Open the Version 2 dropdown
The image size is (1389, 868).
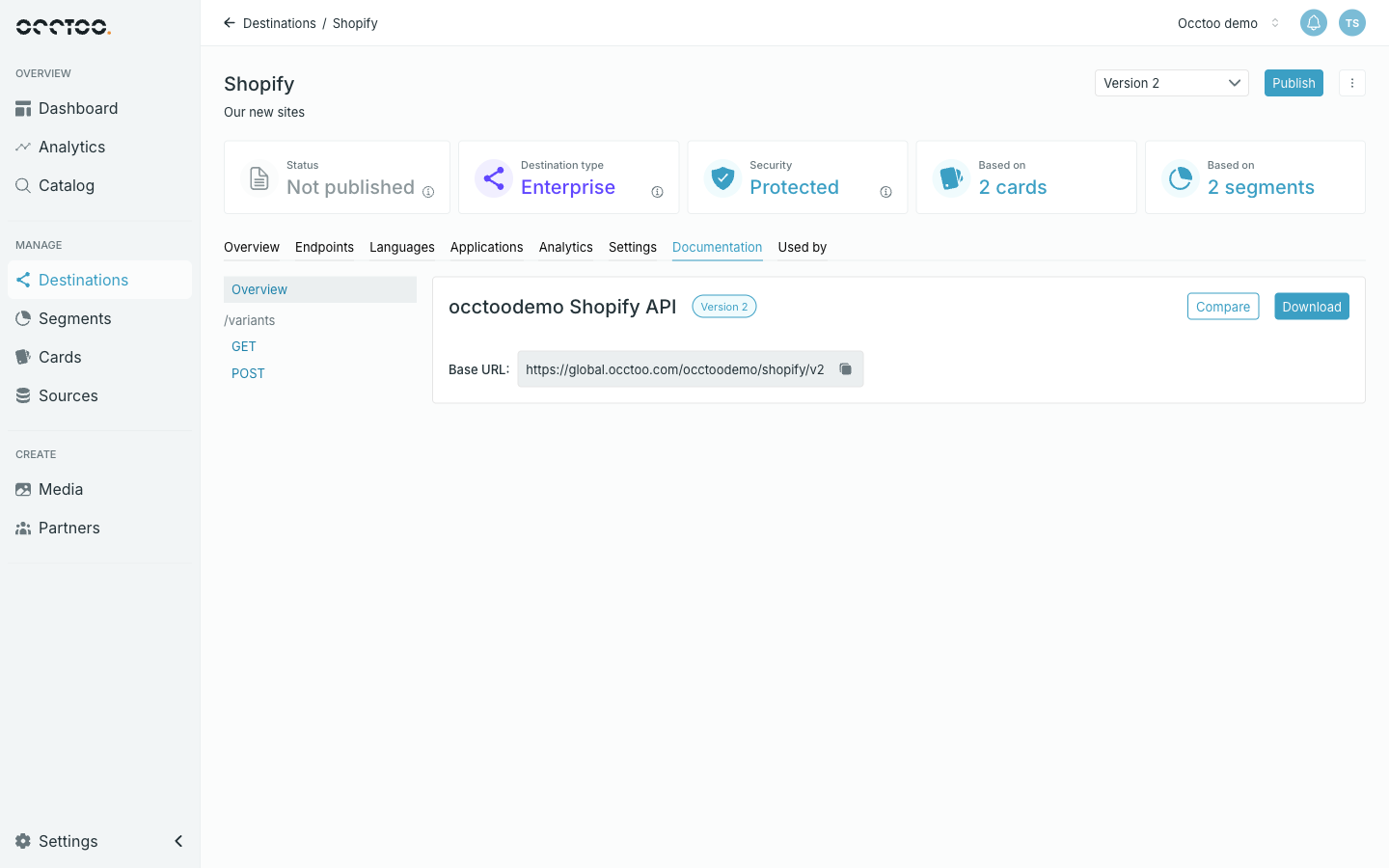tap(1172, 83)
